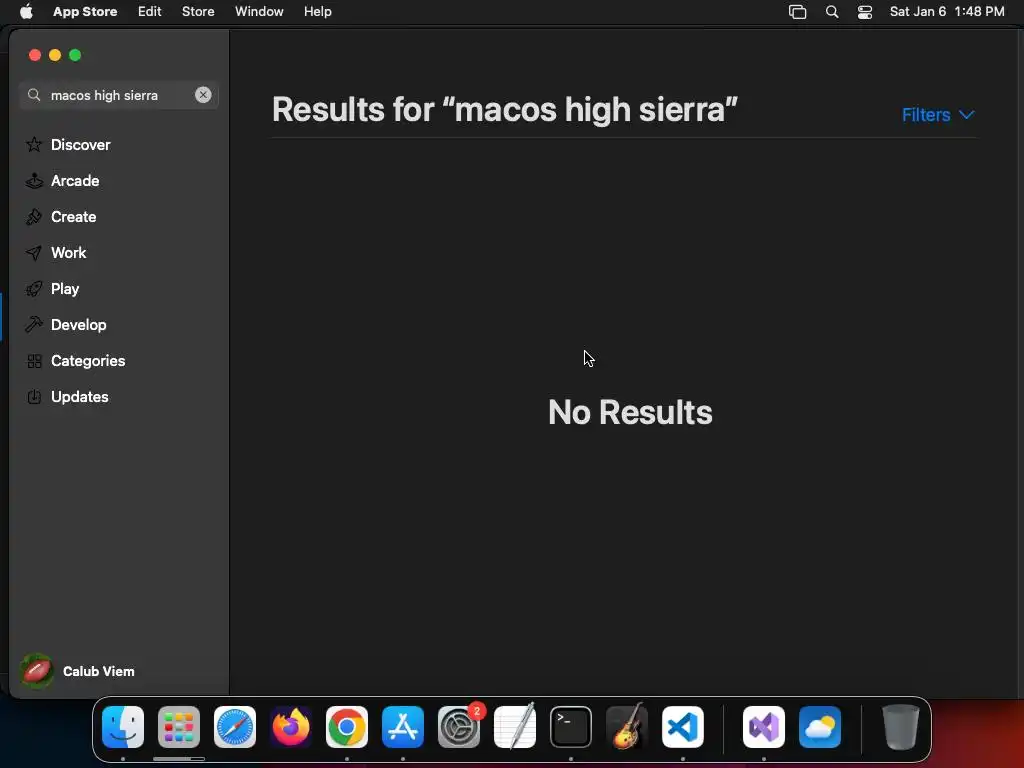Click the Create paintbrush icon
This screenshot has width=1024, height=768.
point(34,217)
